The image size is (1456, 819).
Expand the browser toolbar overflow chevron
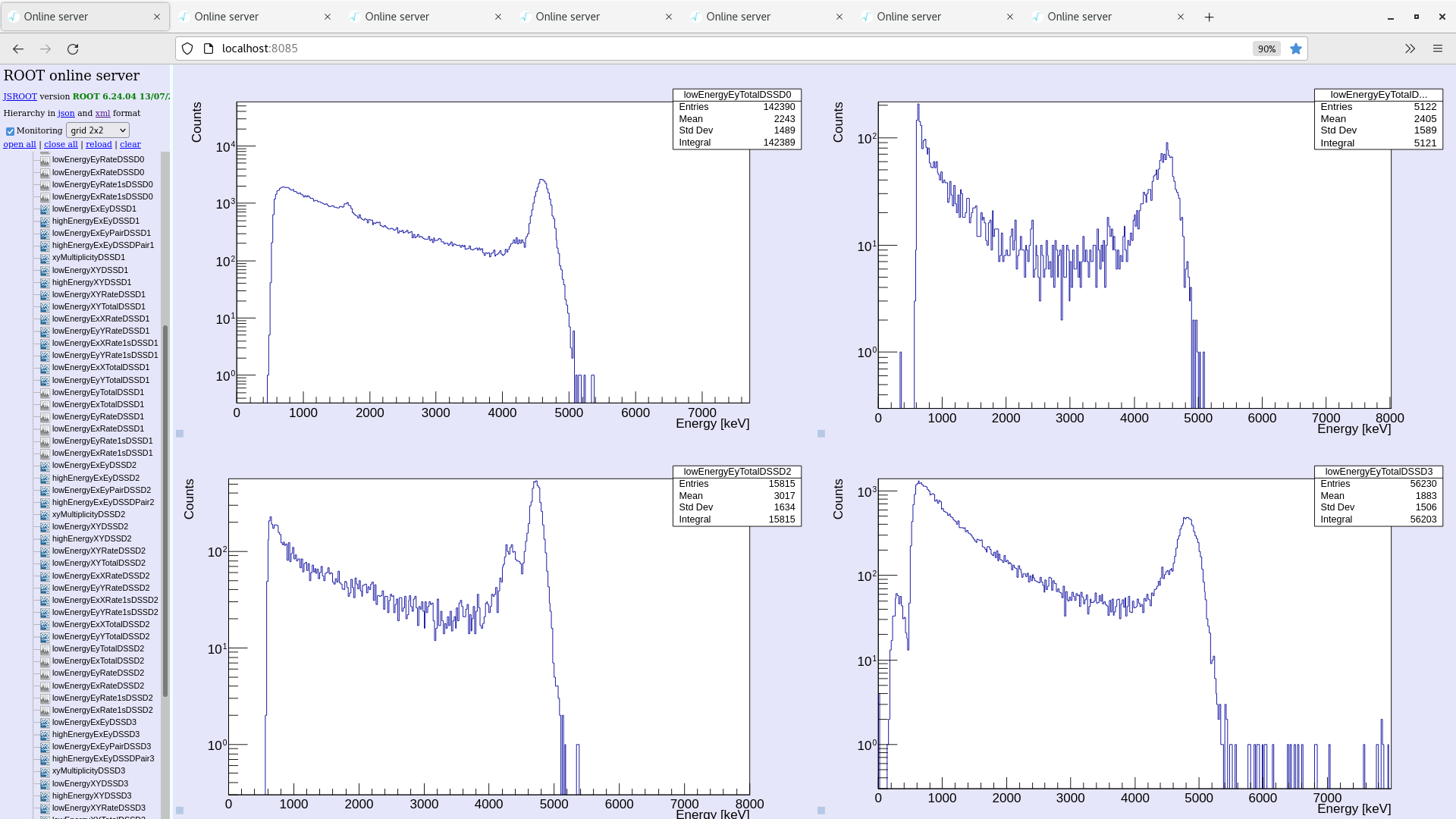1410,49
